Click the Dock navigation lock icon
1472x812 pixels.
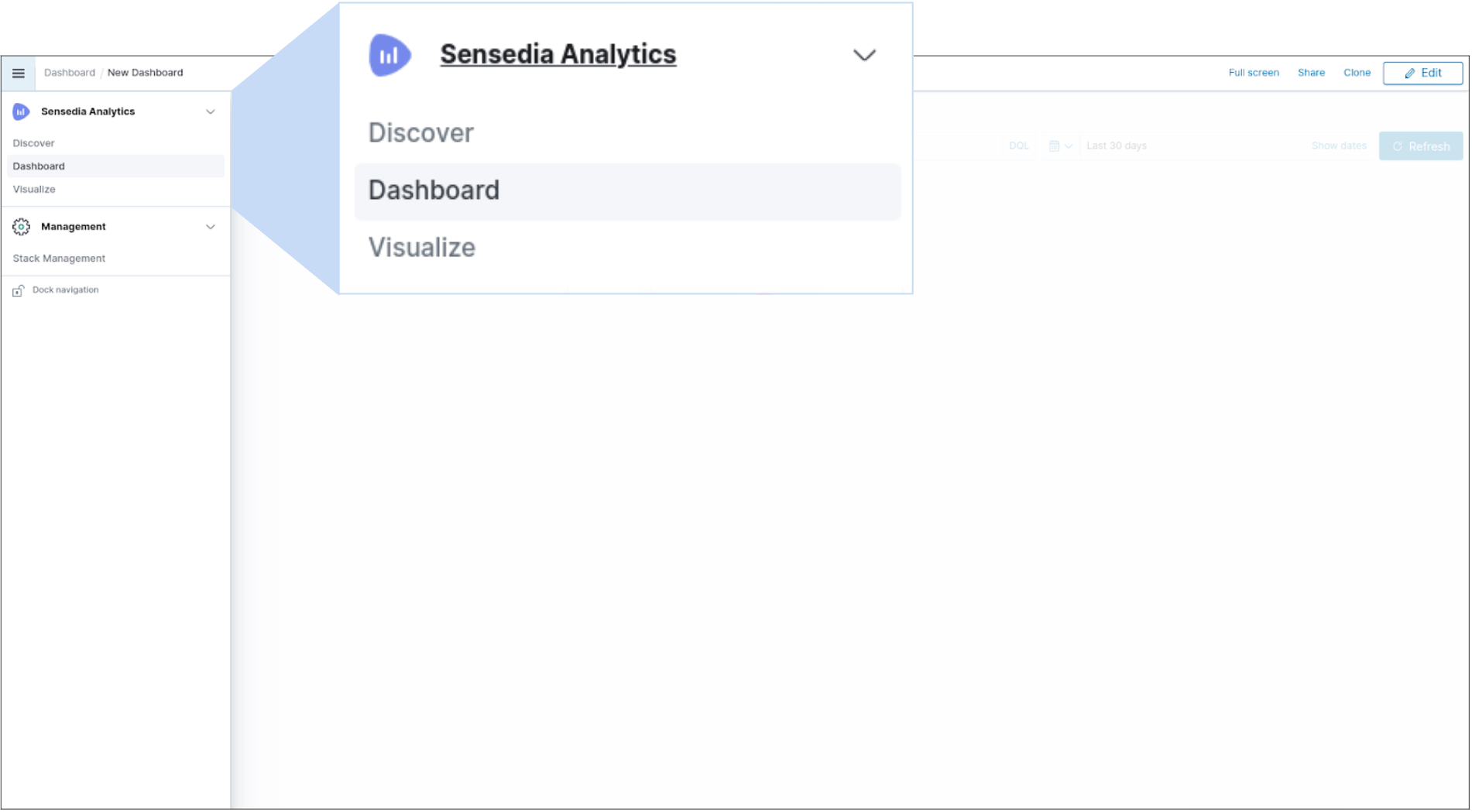point(18,291)
